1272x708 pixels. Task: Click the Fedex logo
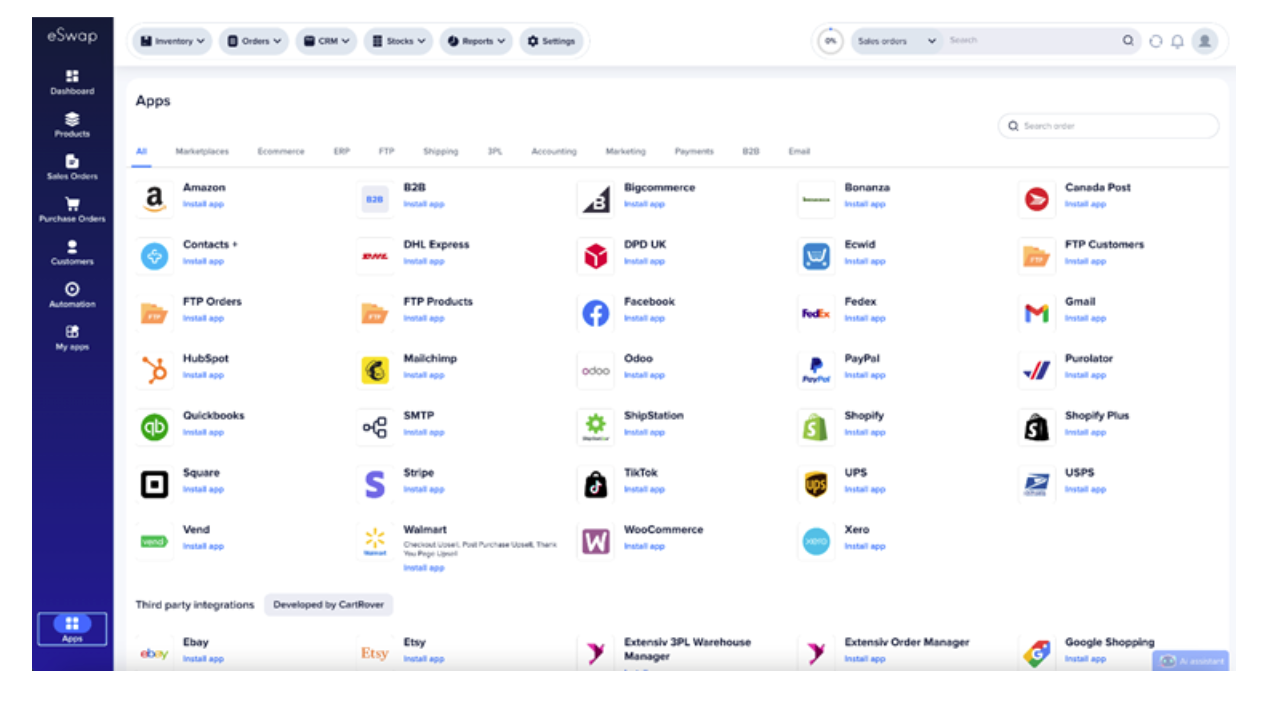click(816, 313)
